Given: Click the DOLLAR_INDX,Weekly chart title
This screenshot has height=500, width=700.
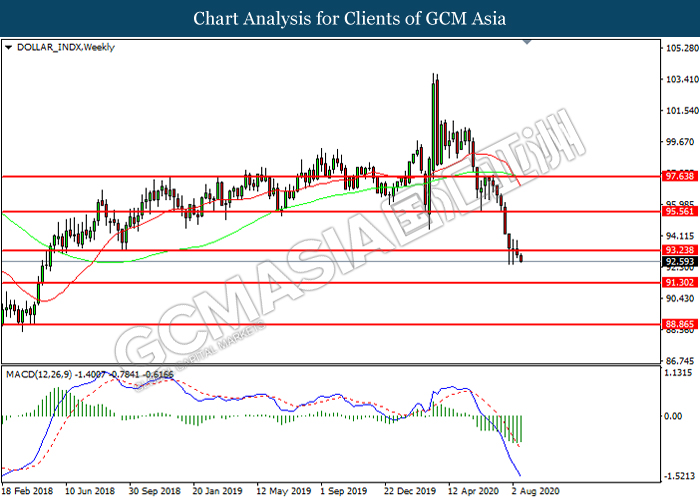Looking at the screenshot, I should point(66,47).
